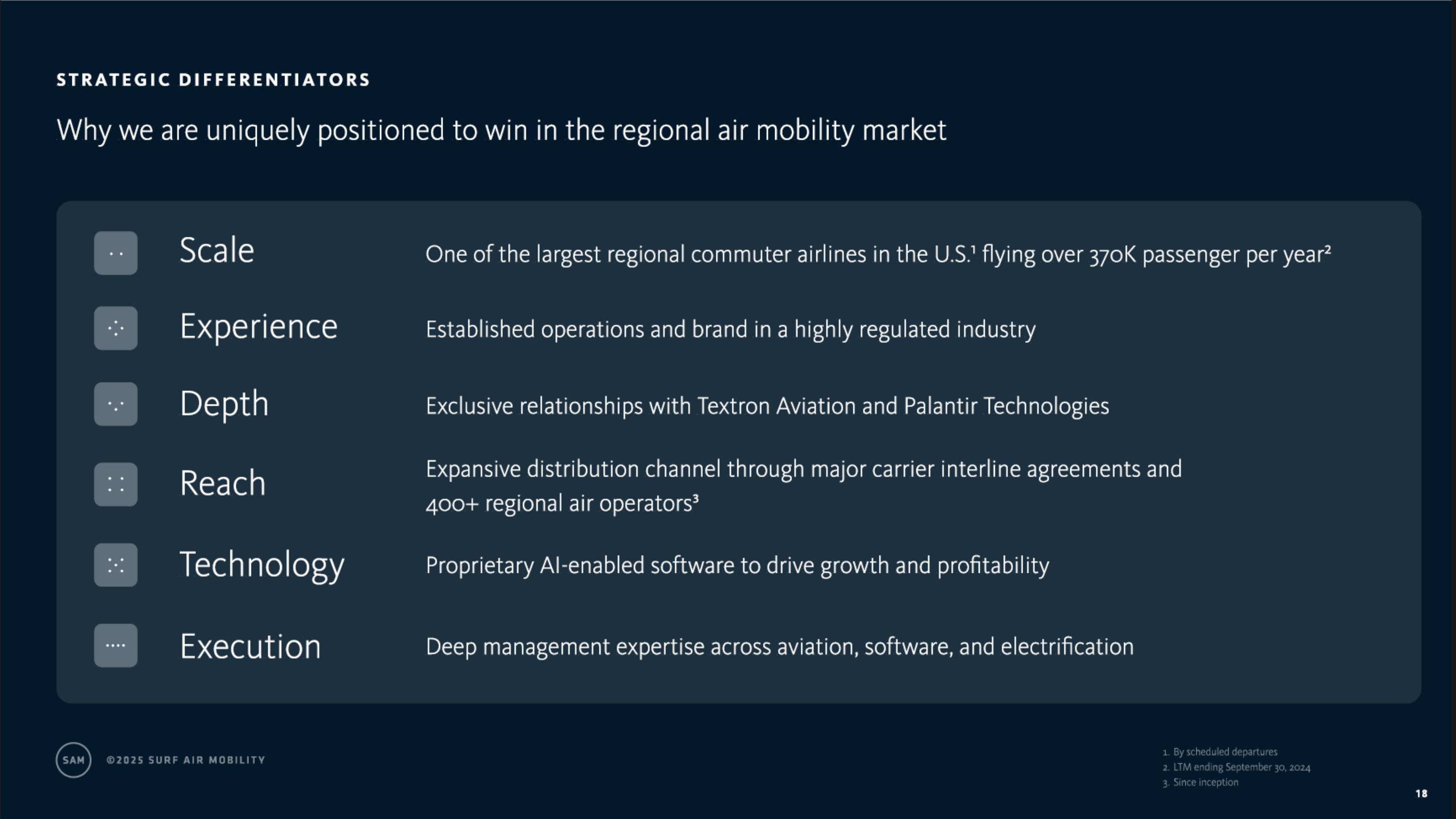The width and height of the screenshot is (1456, 819).
Task: Click the dotted icon beside Reach
Action: click(x=116, y=485)
